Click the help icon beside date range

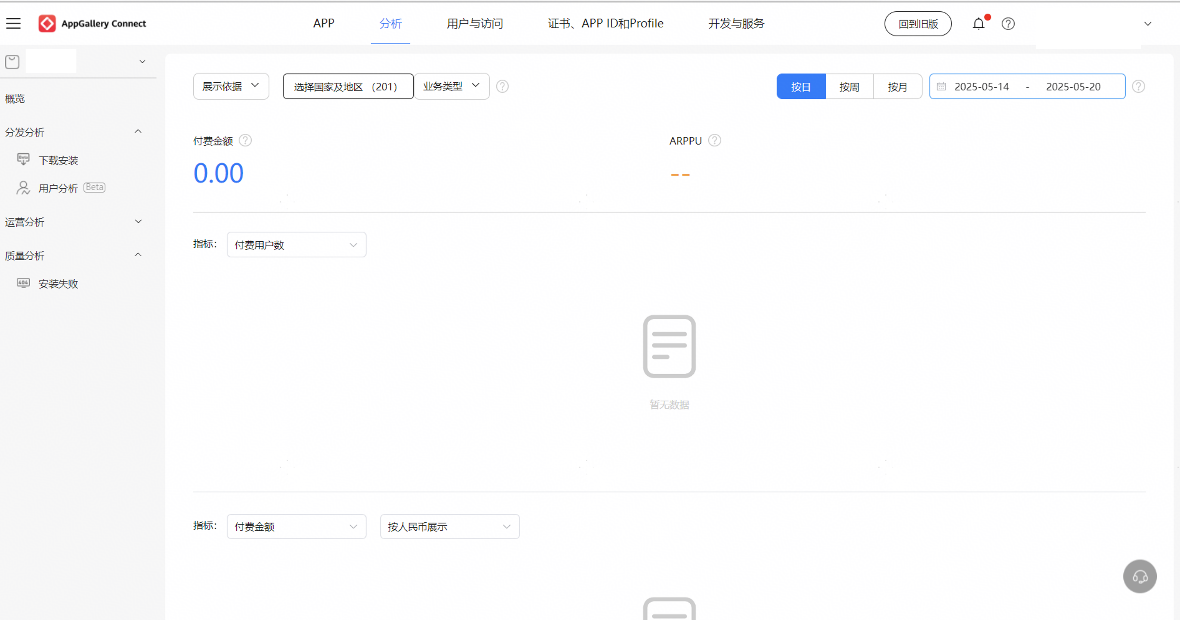point(1138,87)
